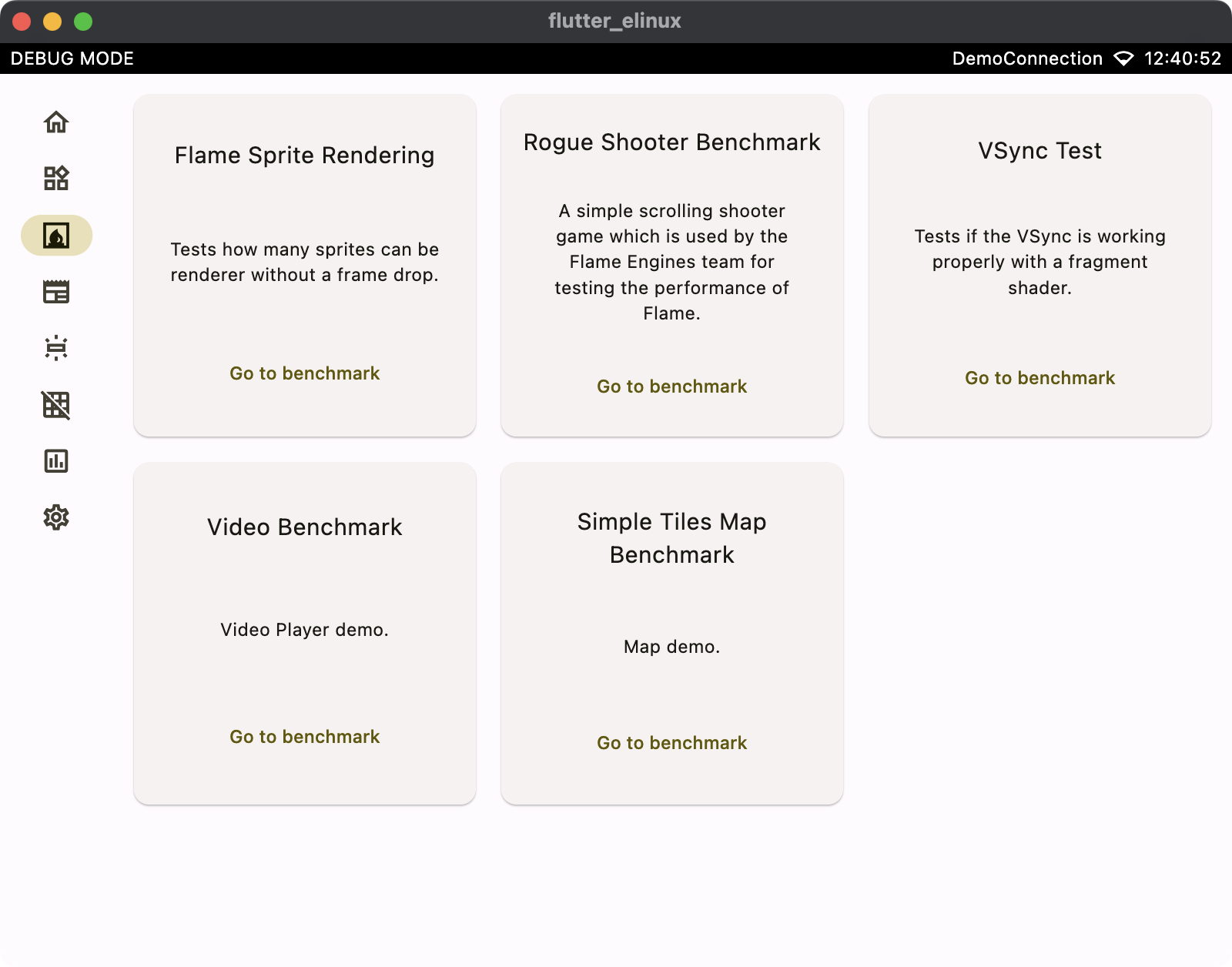Go to benchmark for Simple Tiles Map

coord(672,743)
